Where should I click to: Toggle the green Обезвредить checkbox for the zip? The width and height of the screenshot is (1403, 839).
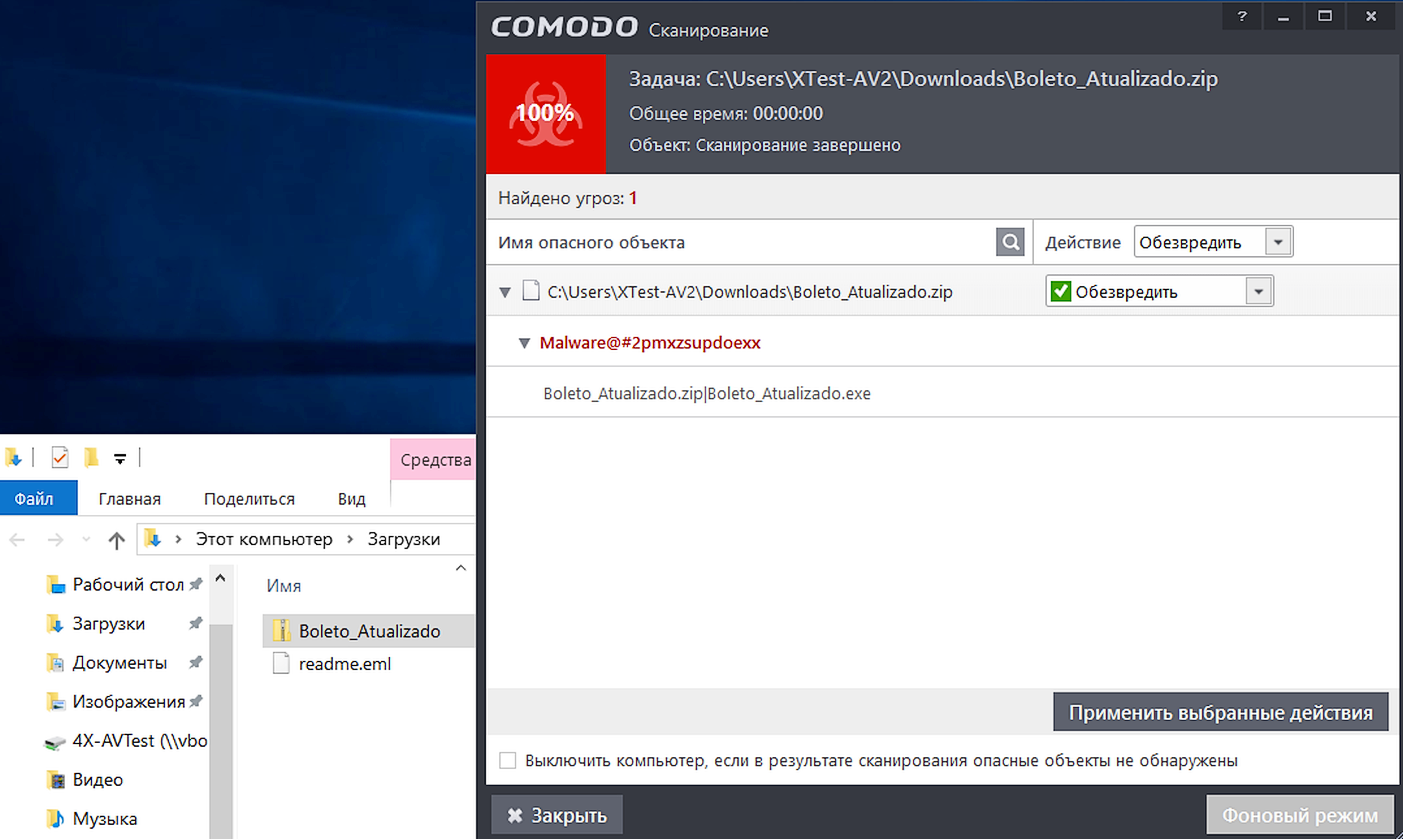point(1061,292)
